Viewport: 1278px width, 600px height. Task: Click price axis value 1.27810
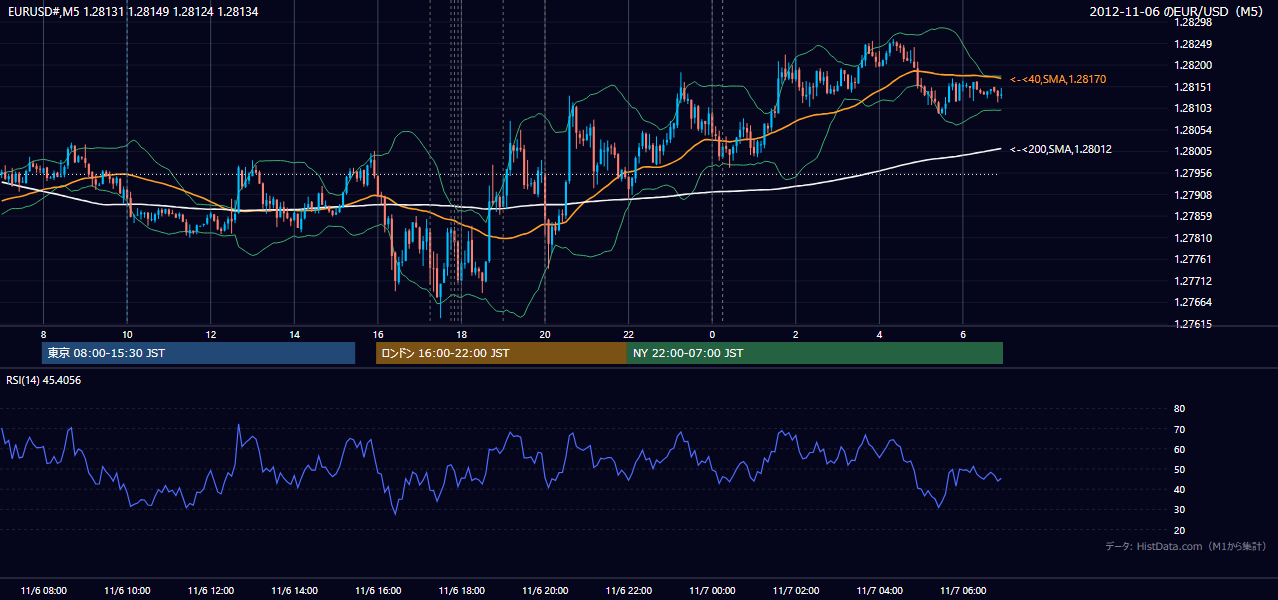coord(1193,238)
